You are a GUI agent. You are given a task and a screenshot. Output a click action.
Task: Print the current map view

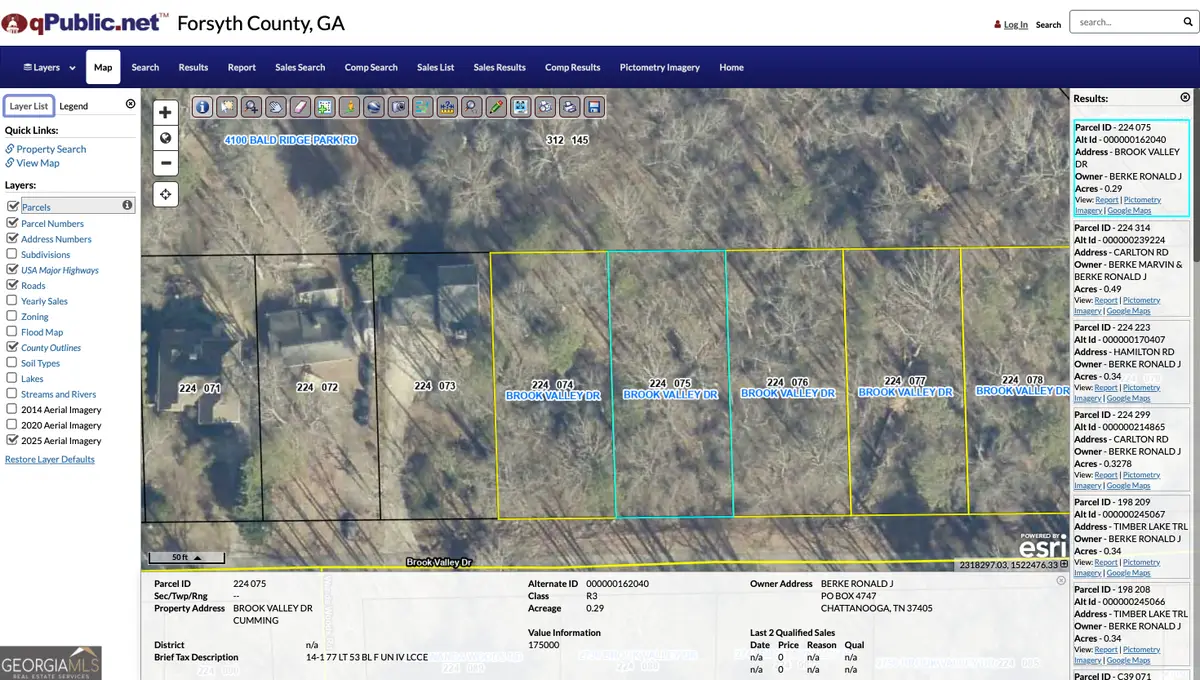(569, 106)
